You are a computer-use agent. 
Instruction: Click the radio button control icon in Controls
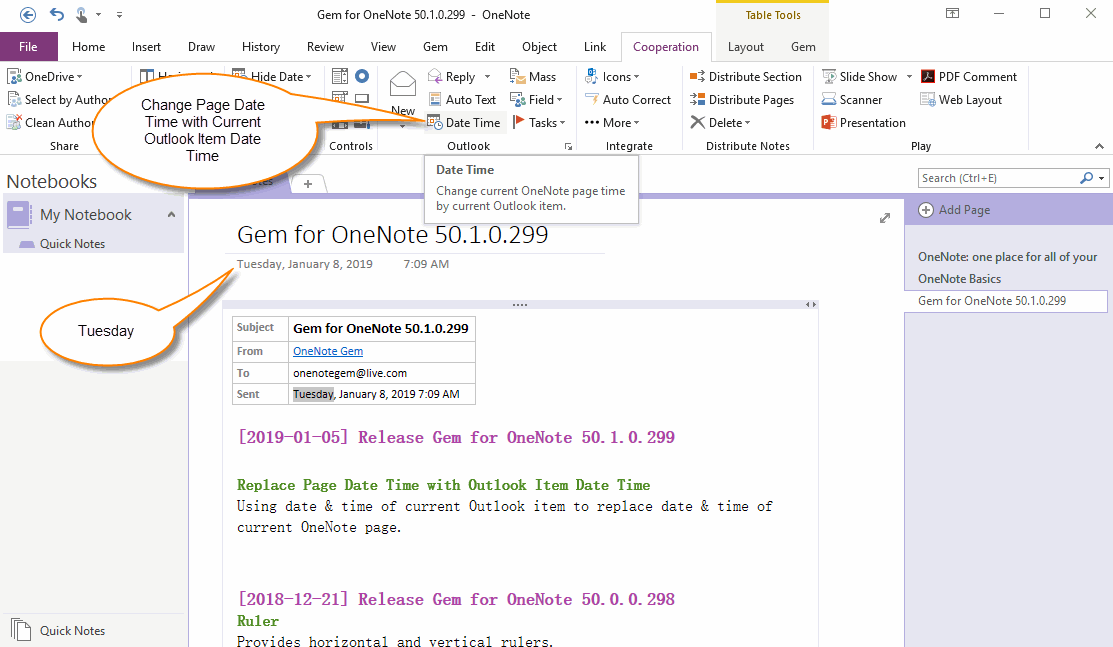(362, 76)
